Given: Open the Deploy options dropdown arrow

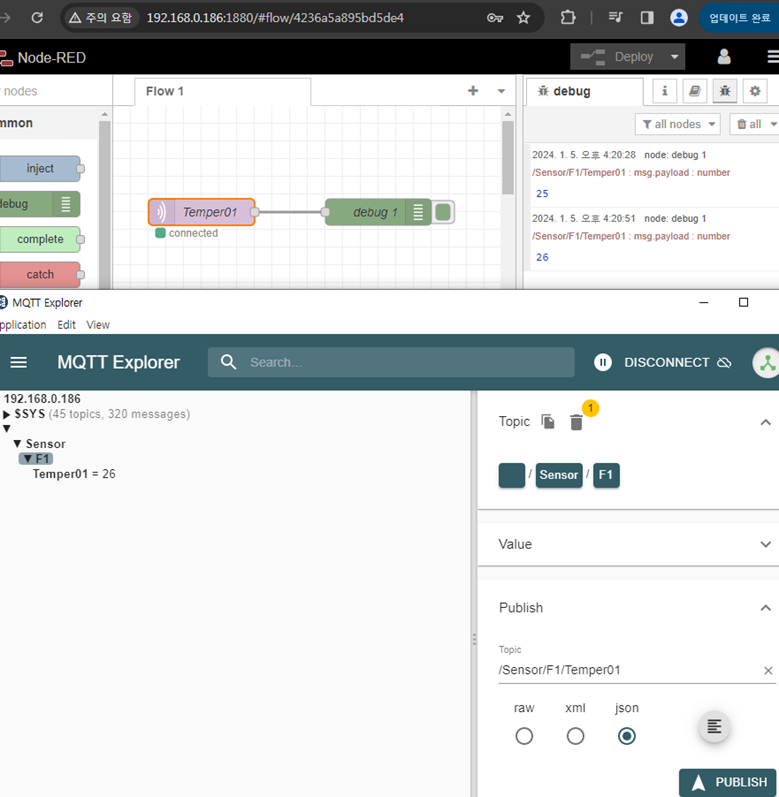Looking at the screenshot, I should tap(674, 56).
